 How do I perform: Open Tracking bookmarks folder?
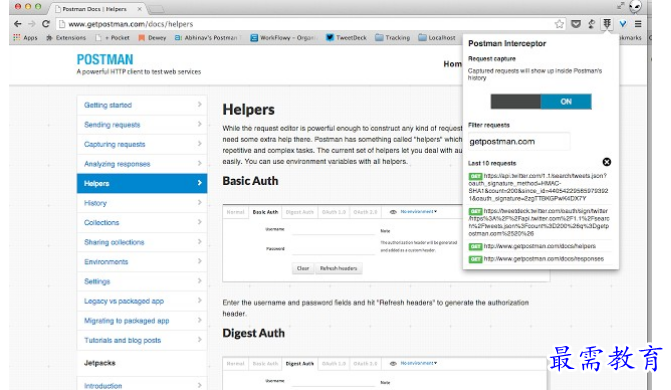392,38
